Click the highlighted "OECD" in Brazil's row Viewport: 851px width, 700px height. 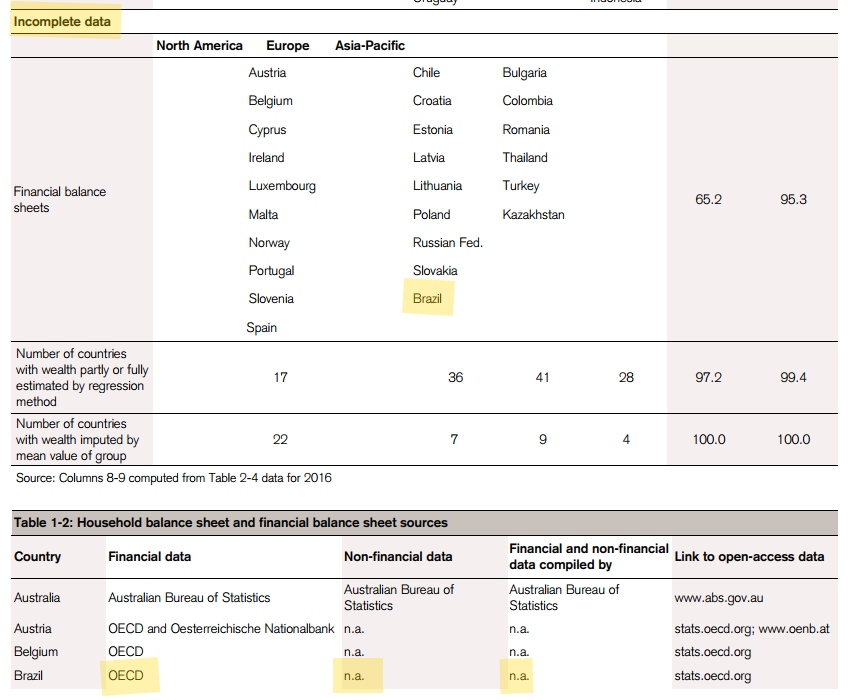point(126,676)
